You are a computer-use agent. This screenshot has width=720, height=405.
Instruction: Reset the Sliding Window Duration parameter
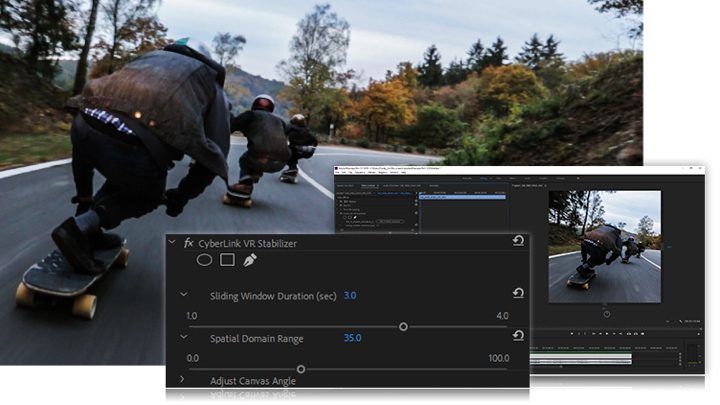pyautogui.click(x=518, y=293)
